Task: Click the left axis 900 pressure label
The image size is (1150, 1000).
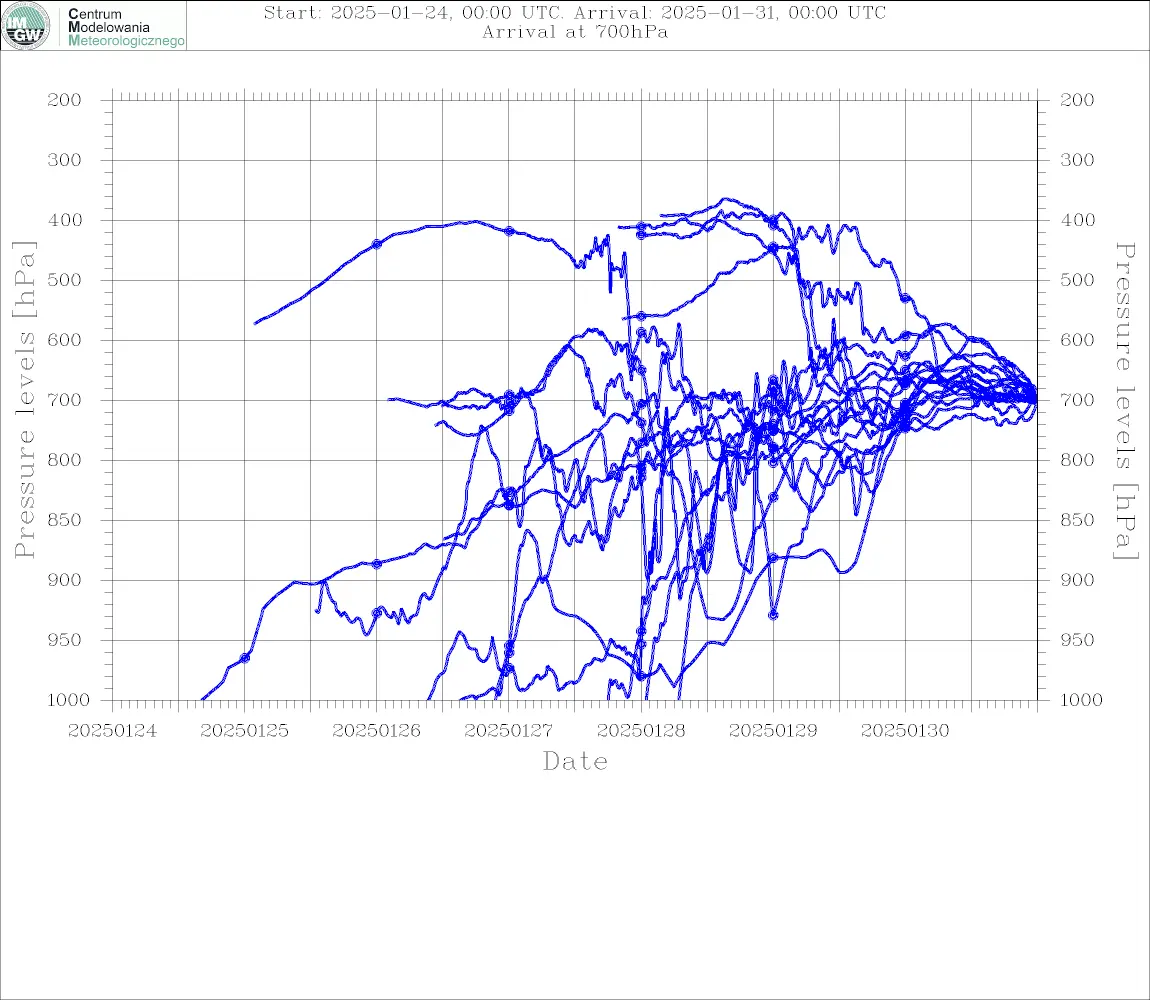Action: (x=65, y=580)
